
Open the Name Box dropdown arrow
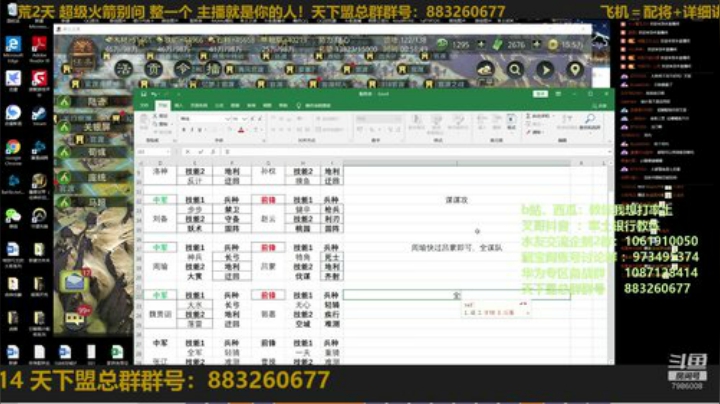click(x=169, y=152)
